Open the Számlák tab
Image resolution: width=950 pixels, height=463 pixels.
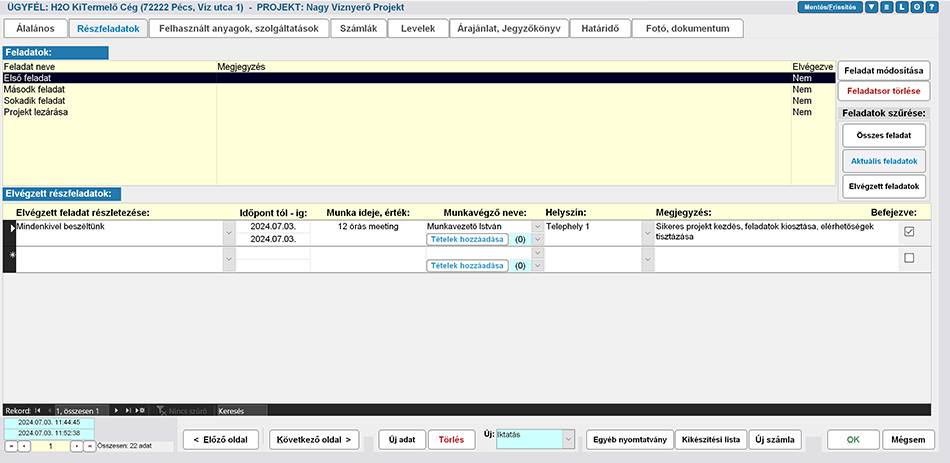357,28
